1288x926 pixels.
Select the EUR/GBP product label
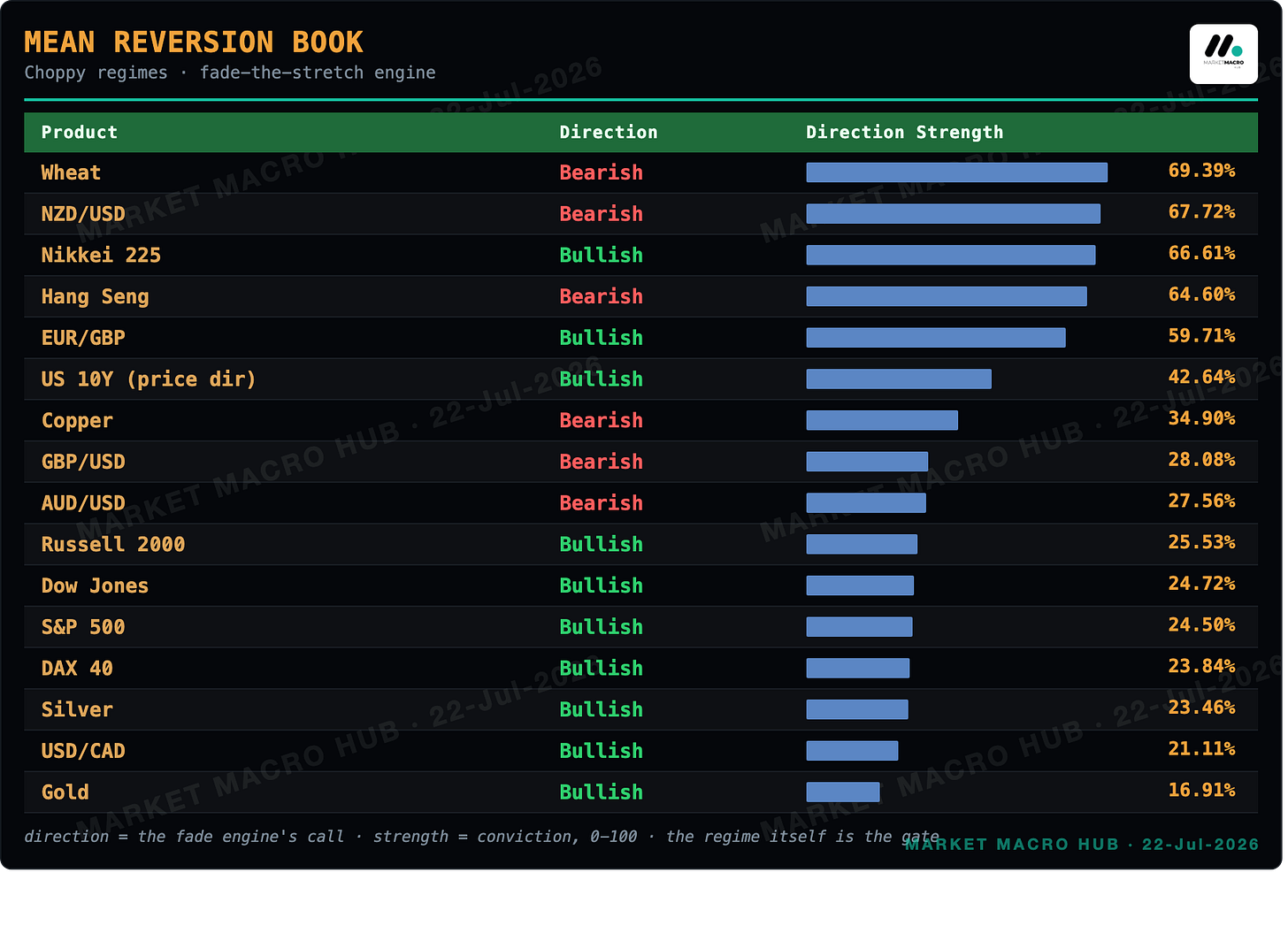83,338
